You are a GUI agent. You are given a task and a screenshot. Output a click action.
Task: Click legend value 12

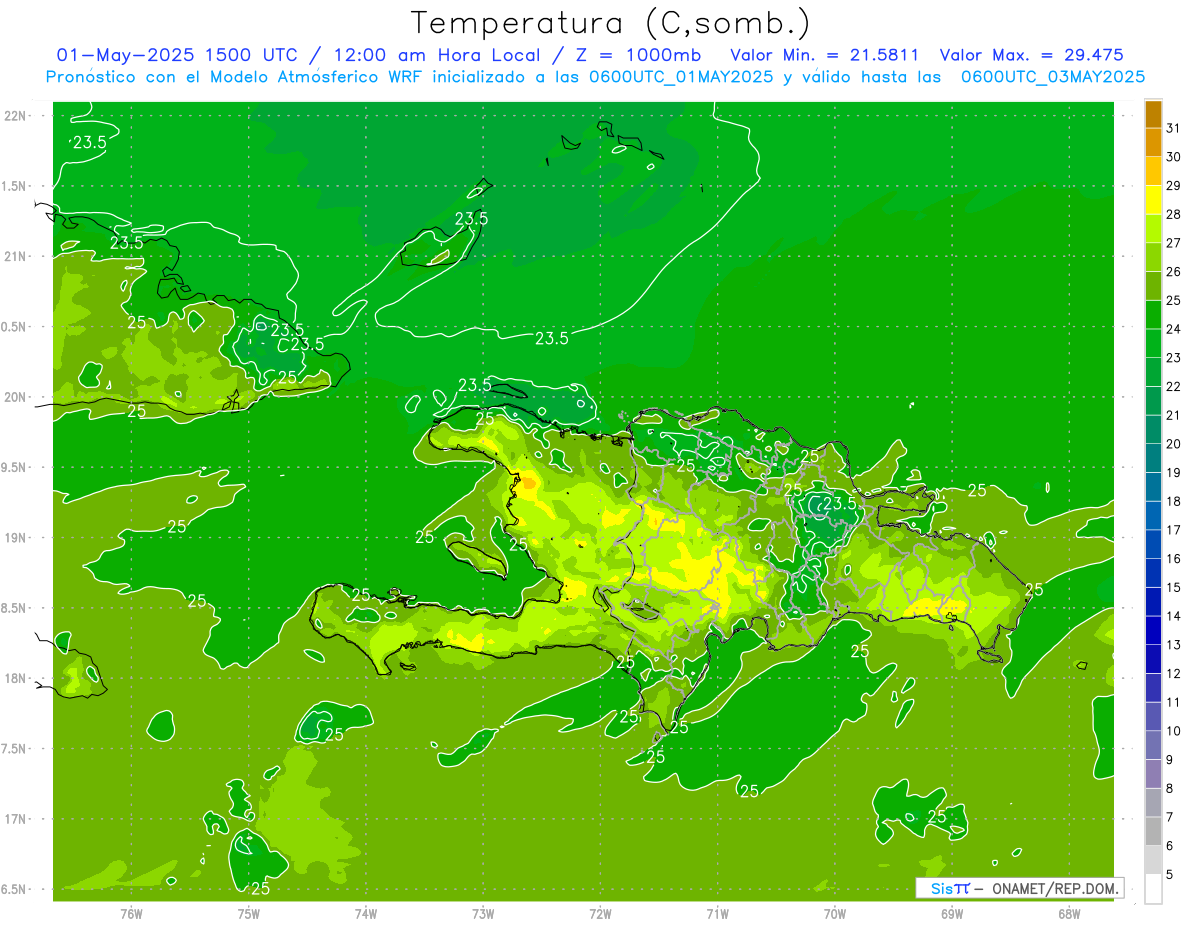pos(1173,674)
